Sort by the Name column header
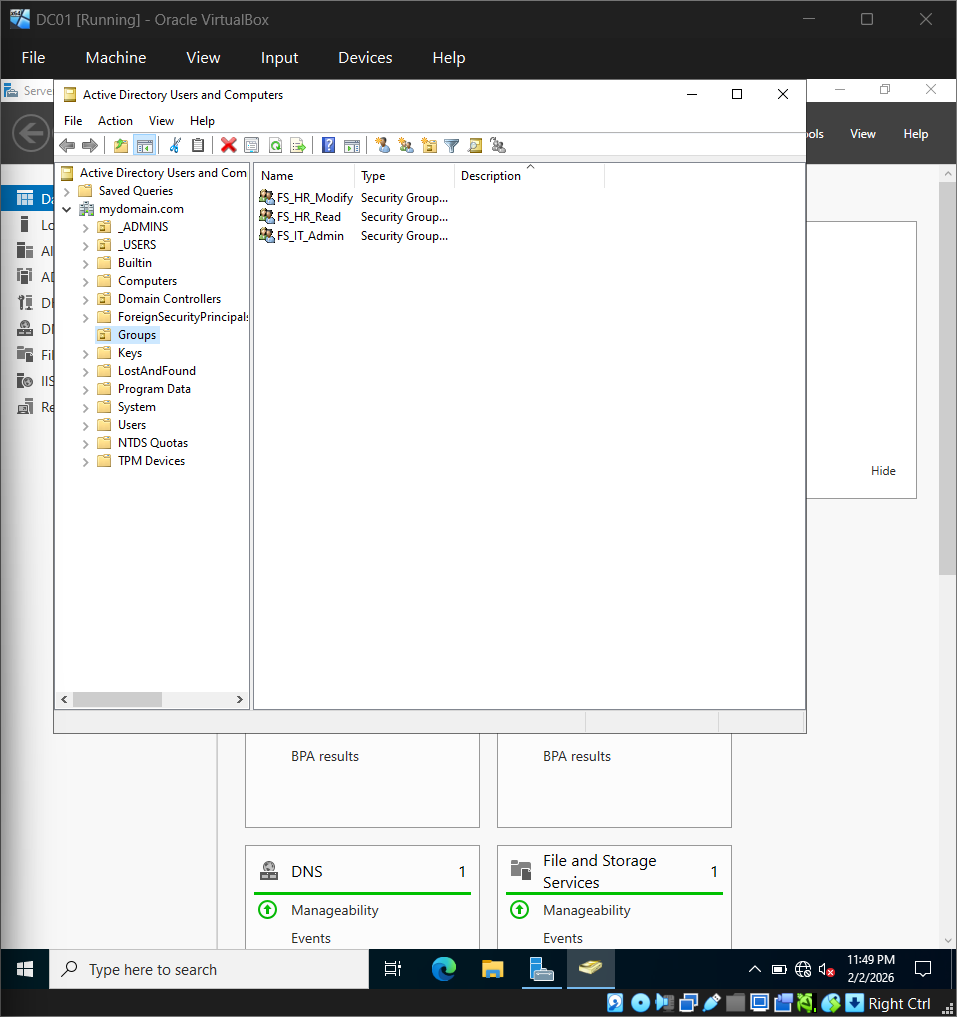 click(304, 176)
